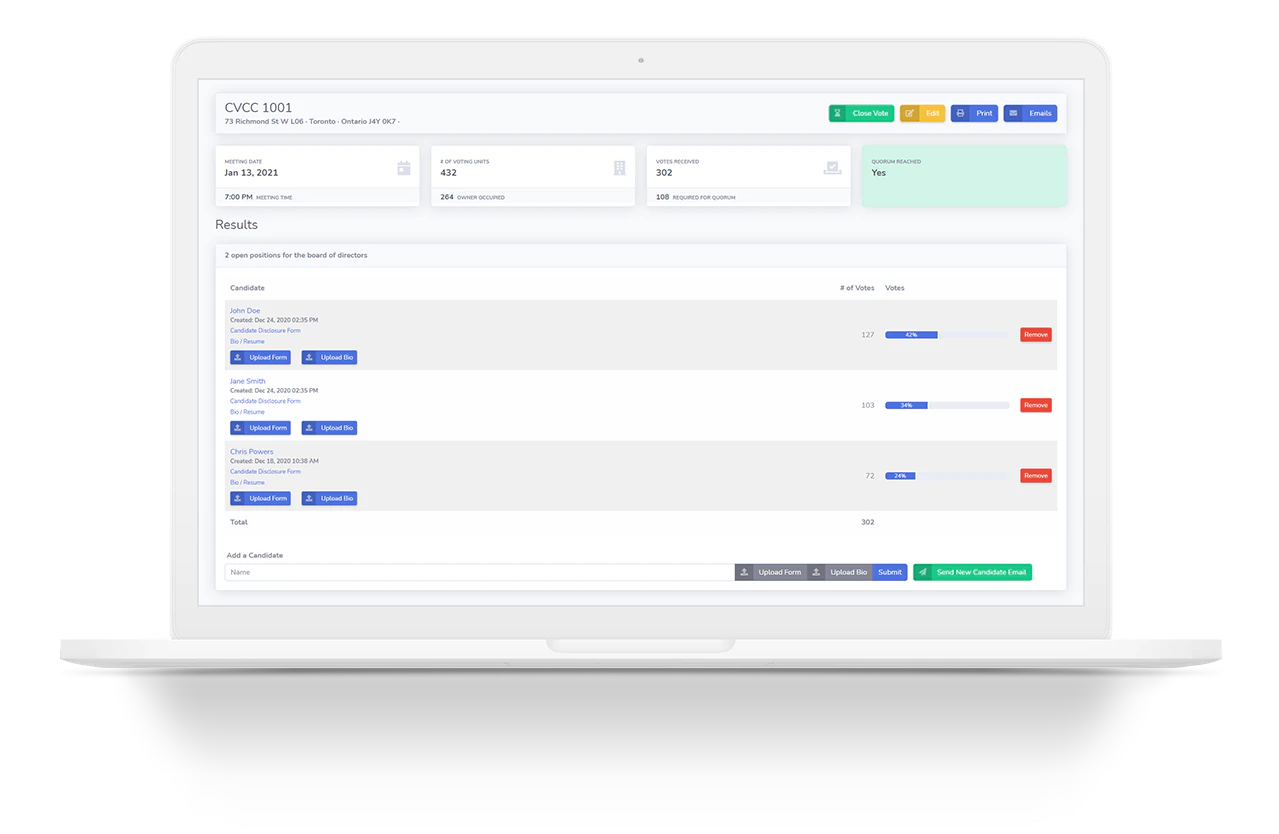Click the paper plane icon on Send New Candidate Email
This screenshot has width=1279, height=834.
[921, 571]
